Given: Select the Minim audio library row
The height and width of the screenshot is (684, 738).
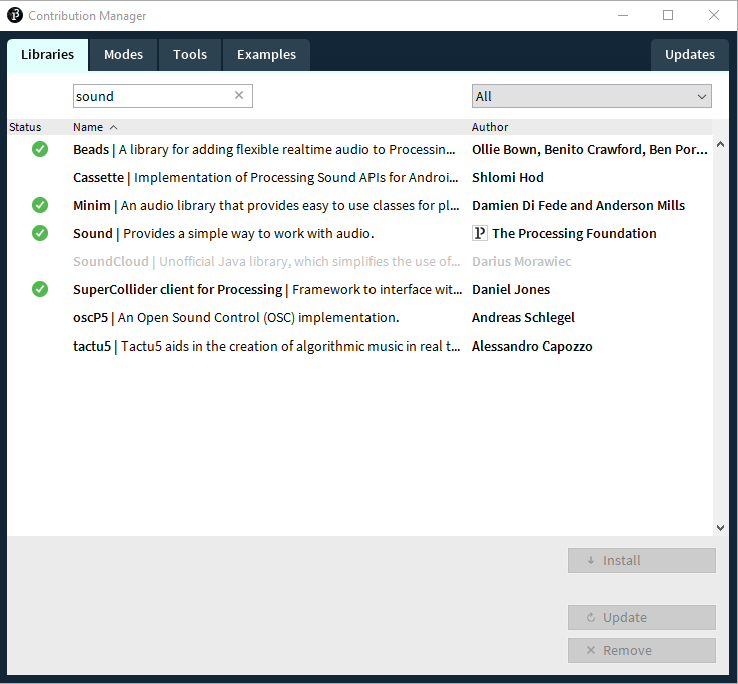Looking at the screenshot, I should click(x=360, y=205).
